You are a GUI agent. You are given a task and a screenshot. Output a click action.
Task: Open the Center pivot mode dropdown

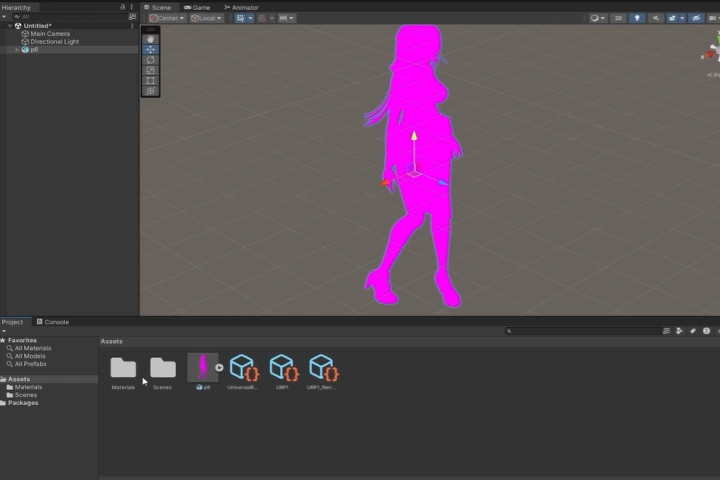point(167,18)
